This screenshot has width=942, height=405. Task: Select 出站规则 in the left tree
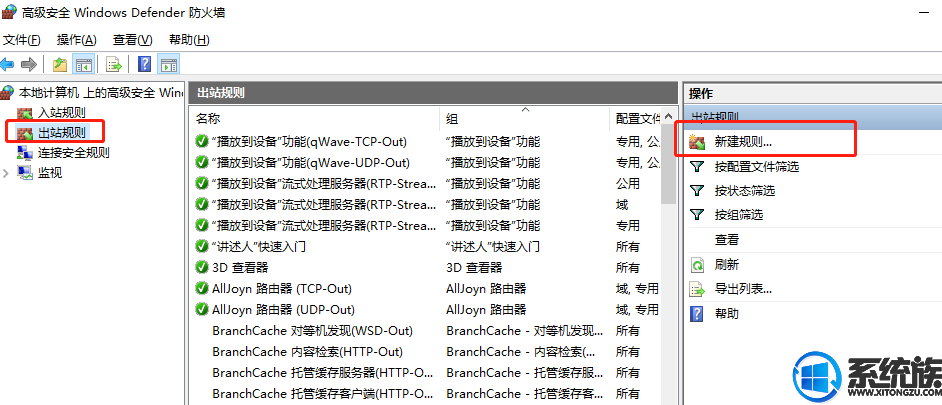[62, 132]
